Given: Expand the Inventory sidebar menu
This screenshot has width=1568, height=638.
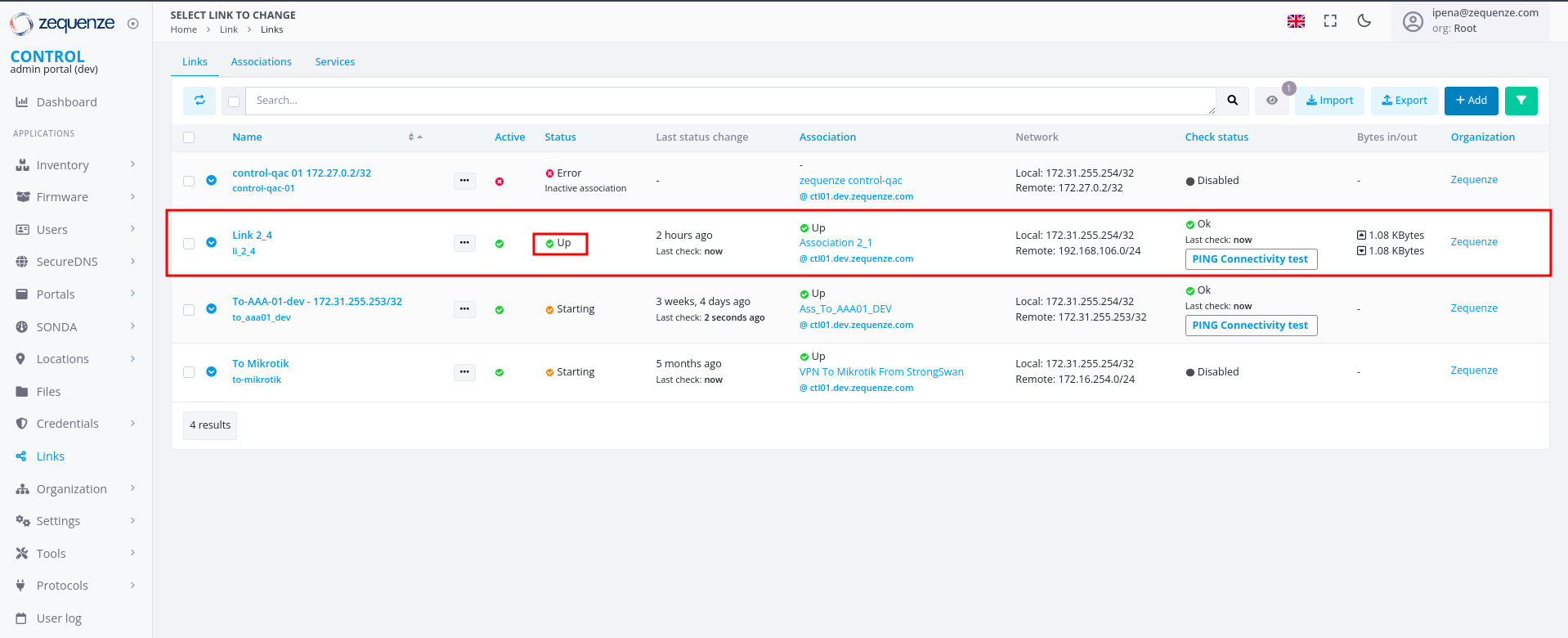Looking at the screenshot, I should pos(75,165).
